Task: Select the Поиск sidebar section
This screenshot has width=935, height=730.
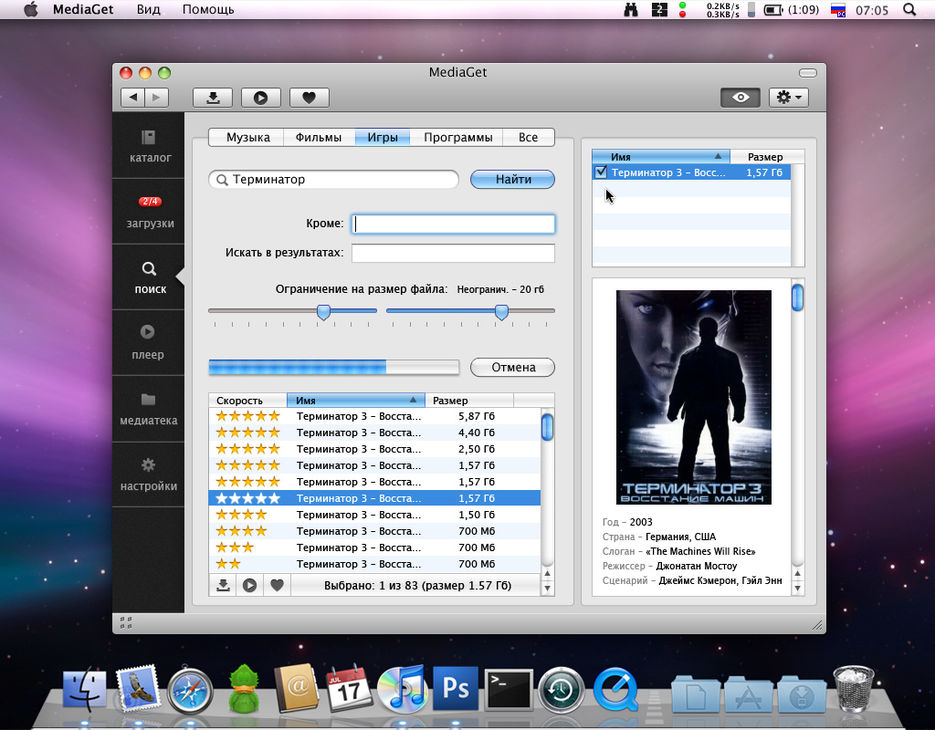Action: (148, 277)
